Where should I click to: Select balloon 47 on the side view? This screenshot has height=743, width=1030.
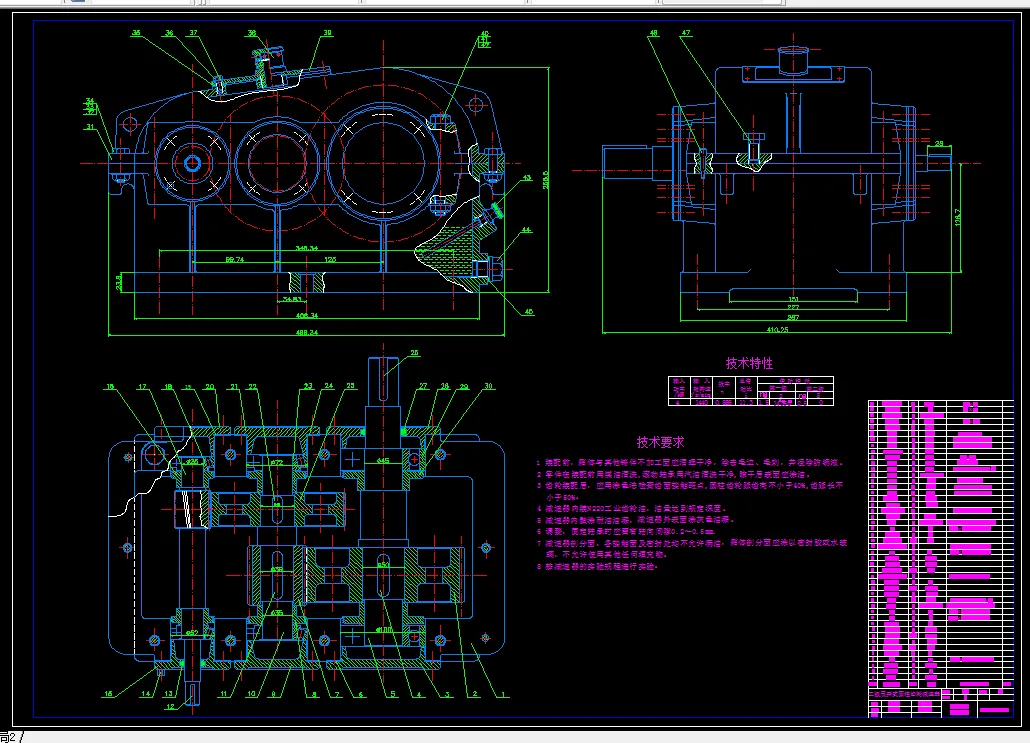(685, 32)
